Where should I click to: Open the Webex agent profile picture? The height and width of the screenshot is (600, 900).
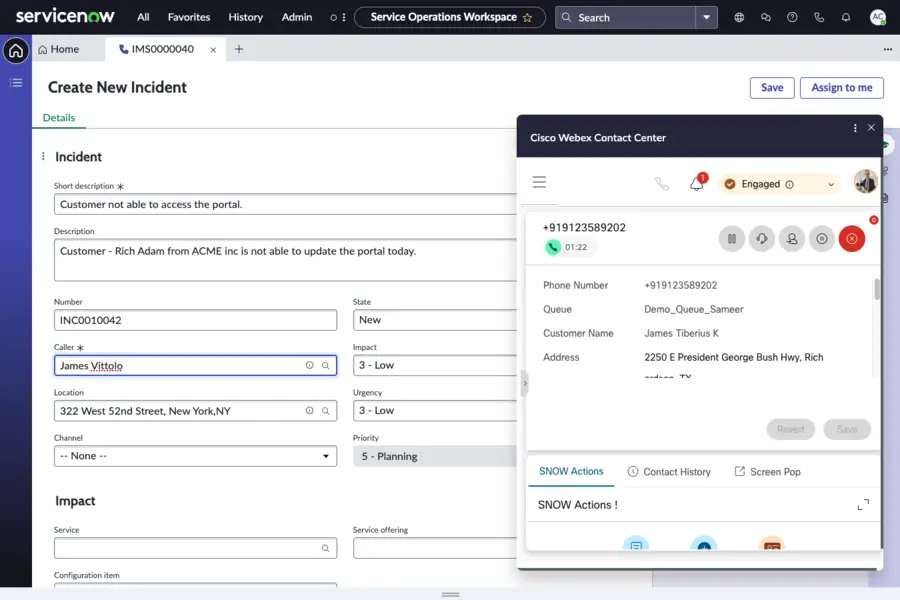pos(865,182)
